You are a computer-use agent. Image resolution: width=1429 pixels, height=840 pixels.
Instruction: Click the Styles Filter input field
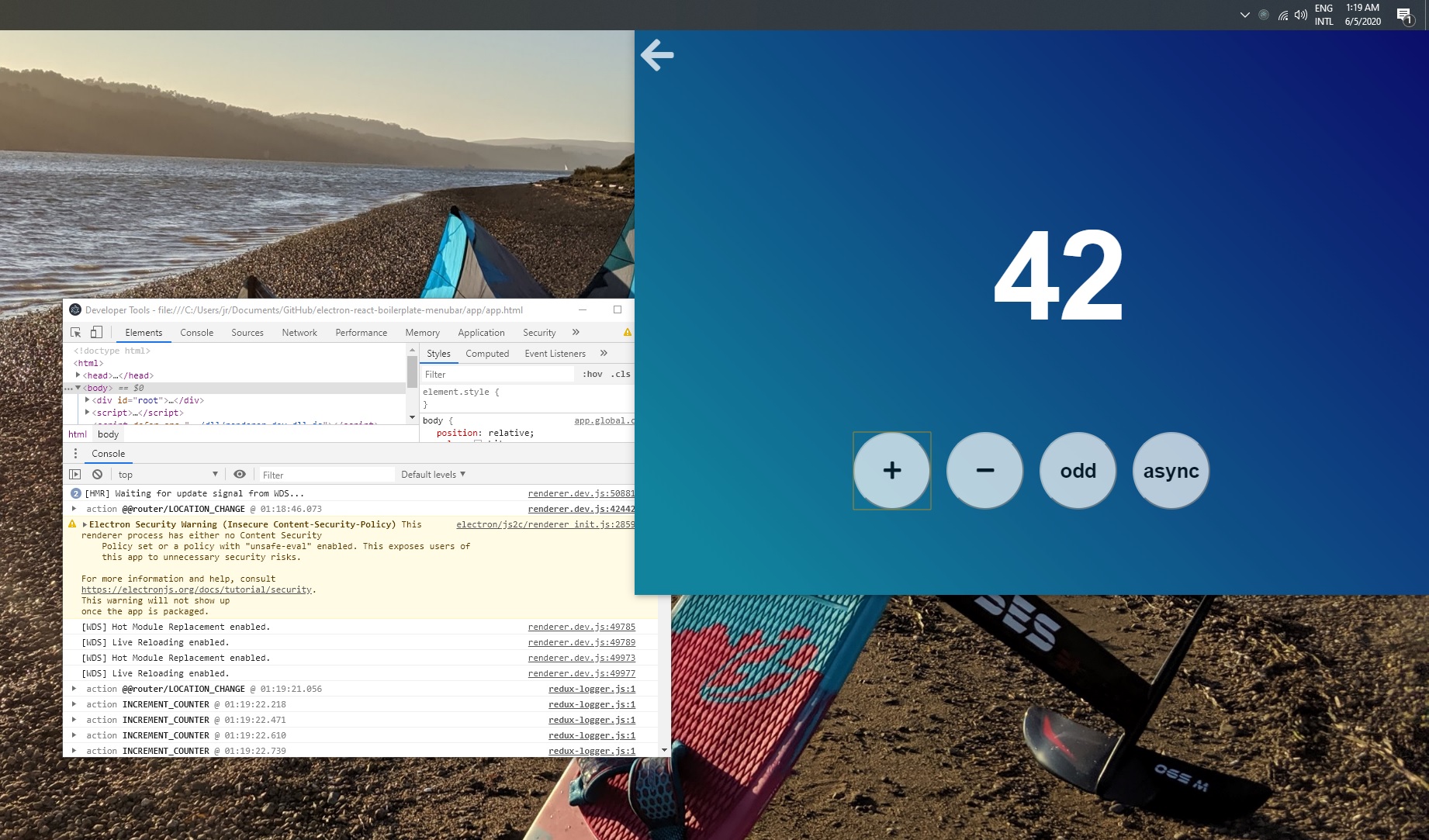(498, 374)
